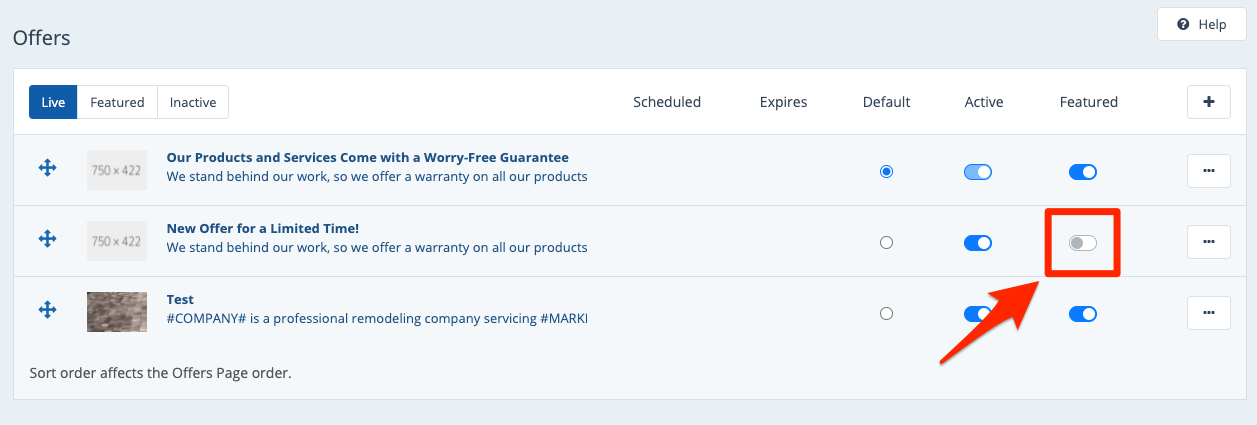Viewport: 1257px width, 425px height.
Task: Switch to the Featured tab
Action: point(117,102)
